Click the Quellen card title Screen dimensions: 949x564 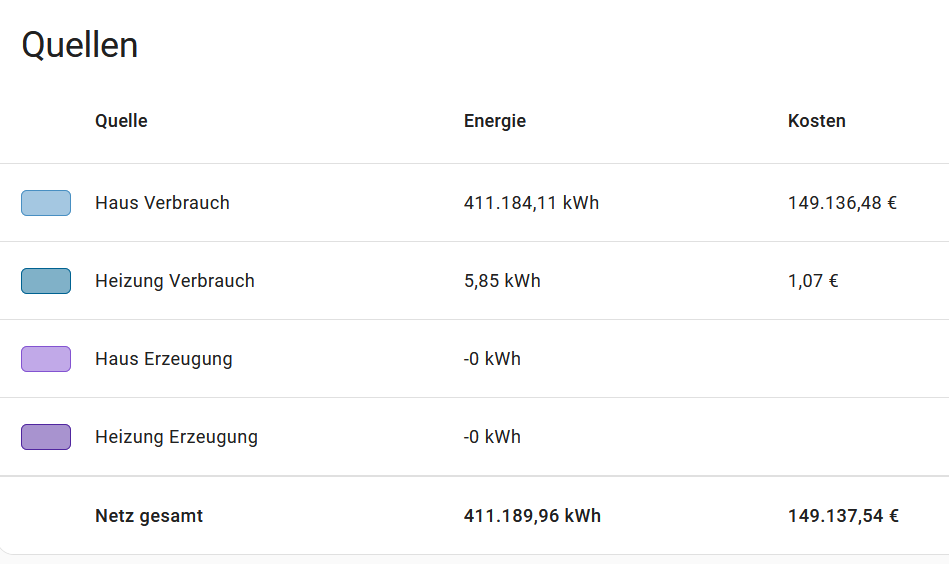(80, 45)
